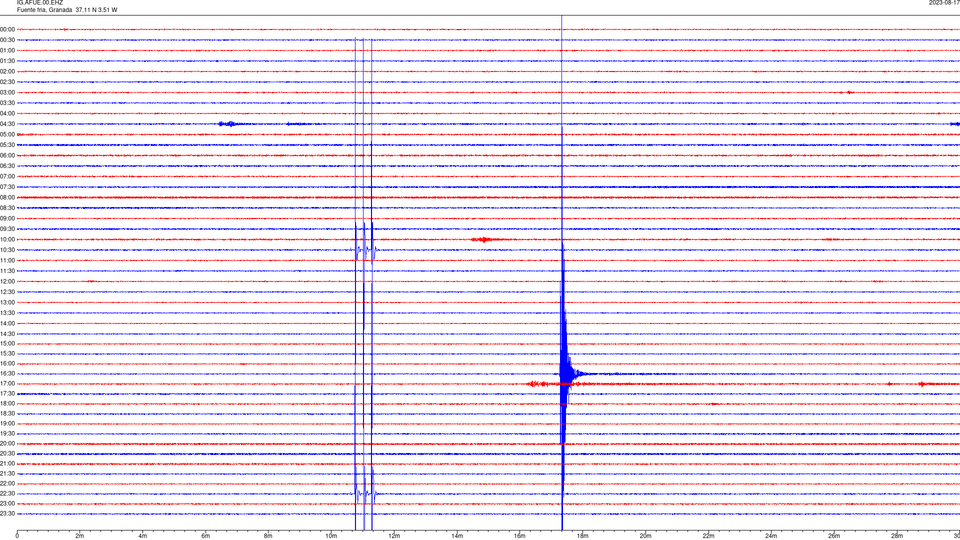Select the 00:00 time label
Screen dimensions: 960x540
click(x=7, y=29)
